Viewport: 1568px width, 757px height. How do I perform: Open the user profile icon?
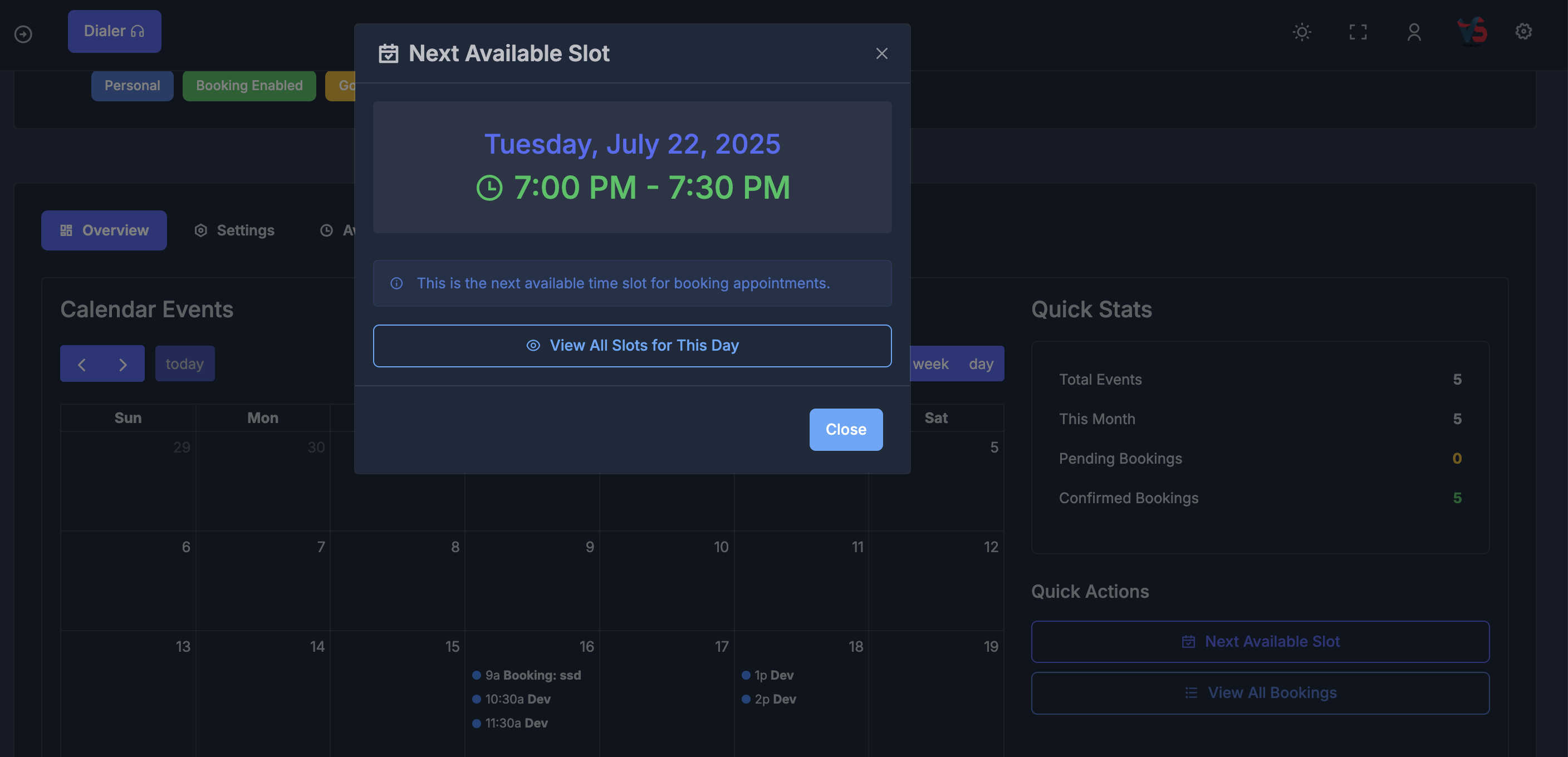(1413, 32)
